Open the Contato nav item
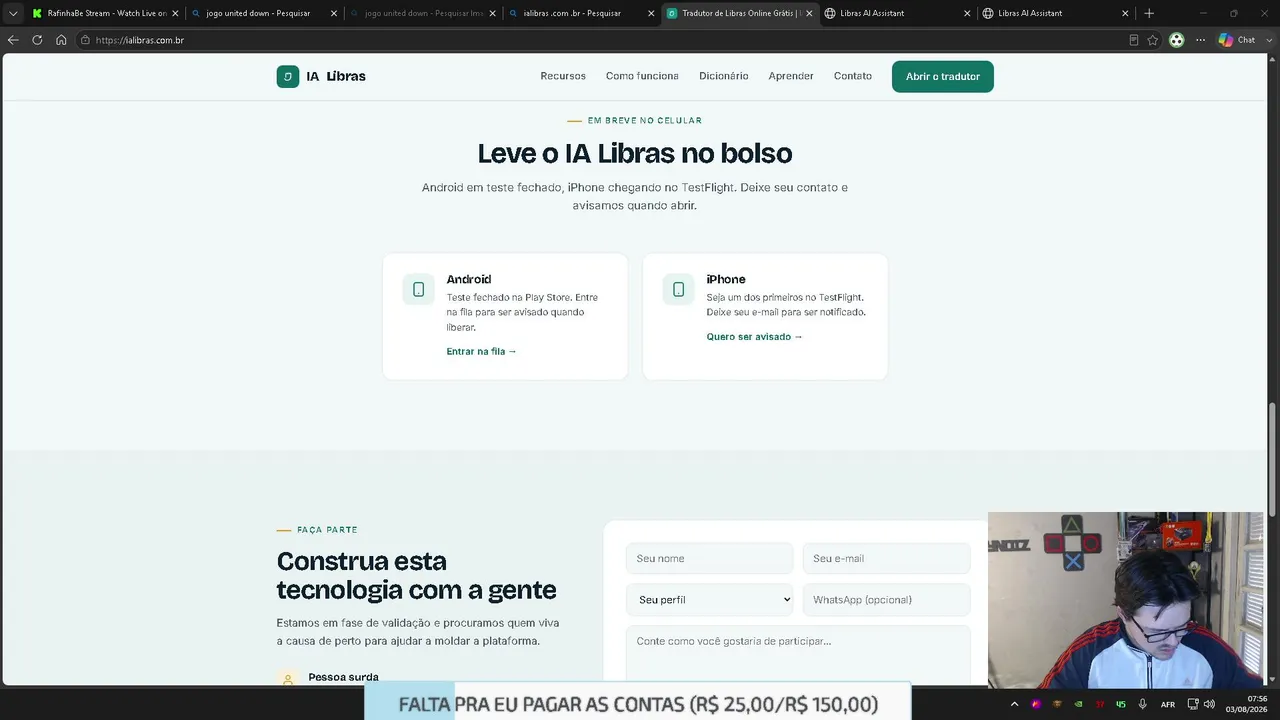The width and height of the screenshot is (1280, 720). (x=853, y=76)
